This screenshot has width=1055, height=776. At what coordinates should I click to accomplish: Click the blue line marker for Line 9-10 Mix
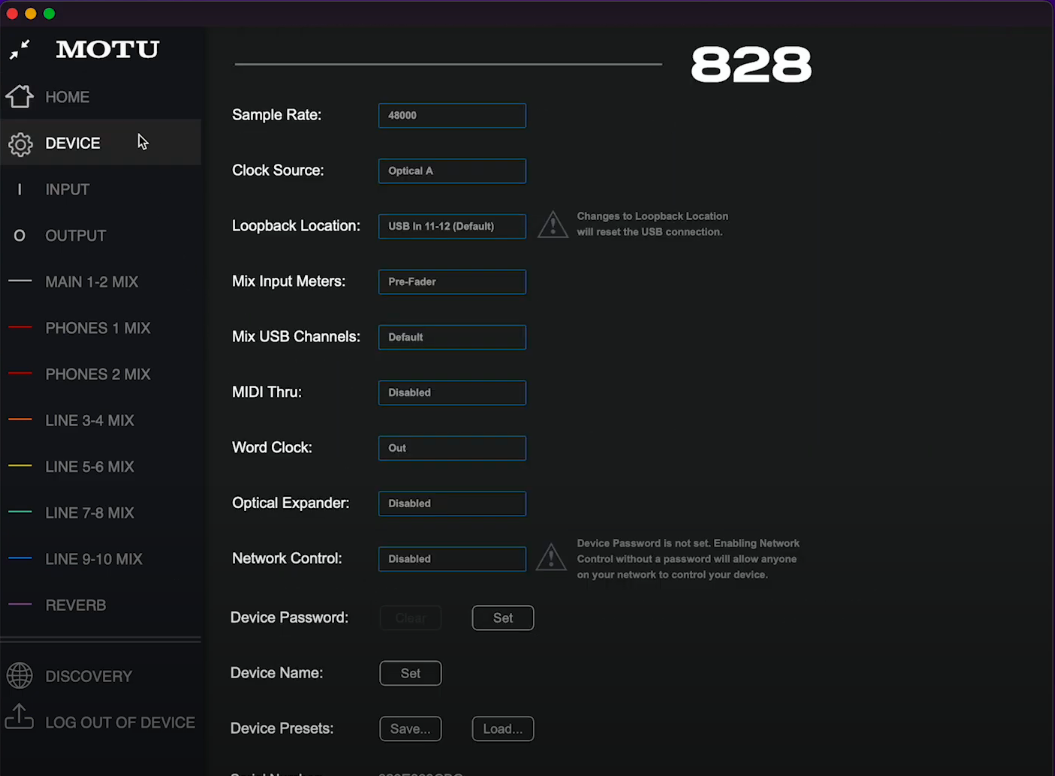tap(20, 558)
